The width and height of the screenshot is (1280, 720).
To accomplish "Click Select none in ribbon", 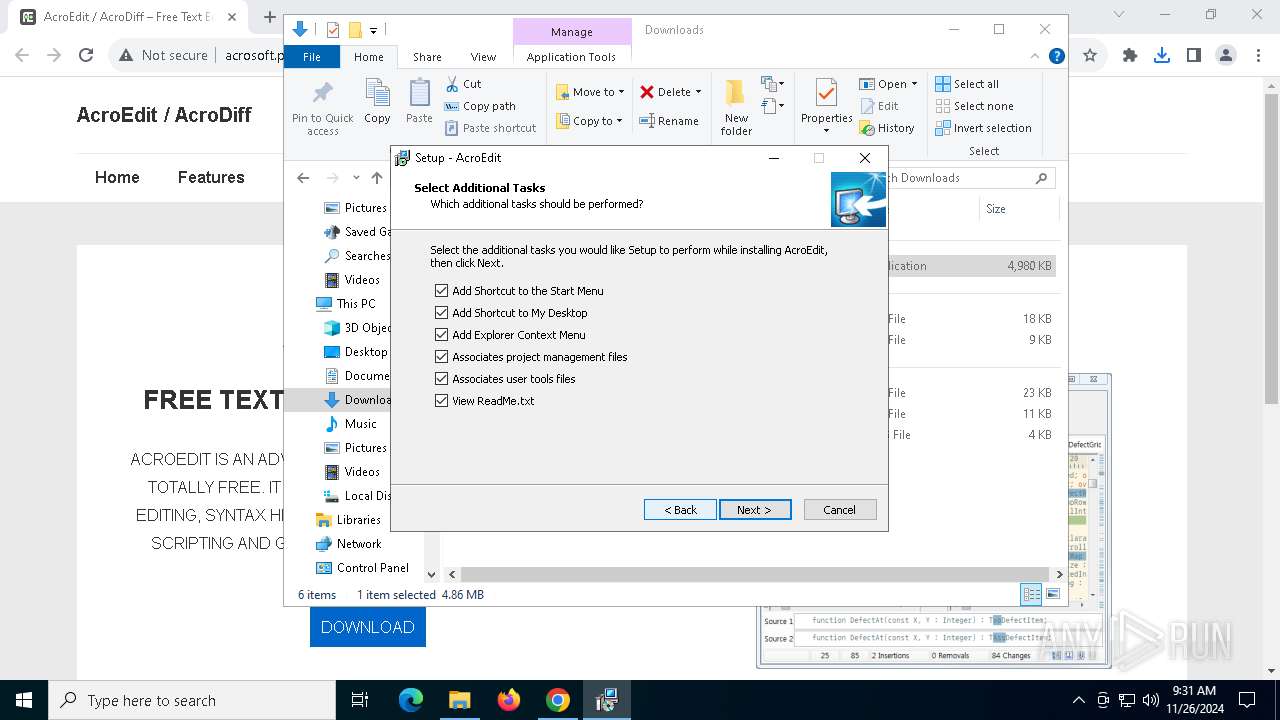I will pos(974,106).
